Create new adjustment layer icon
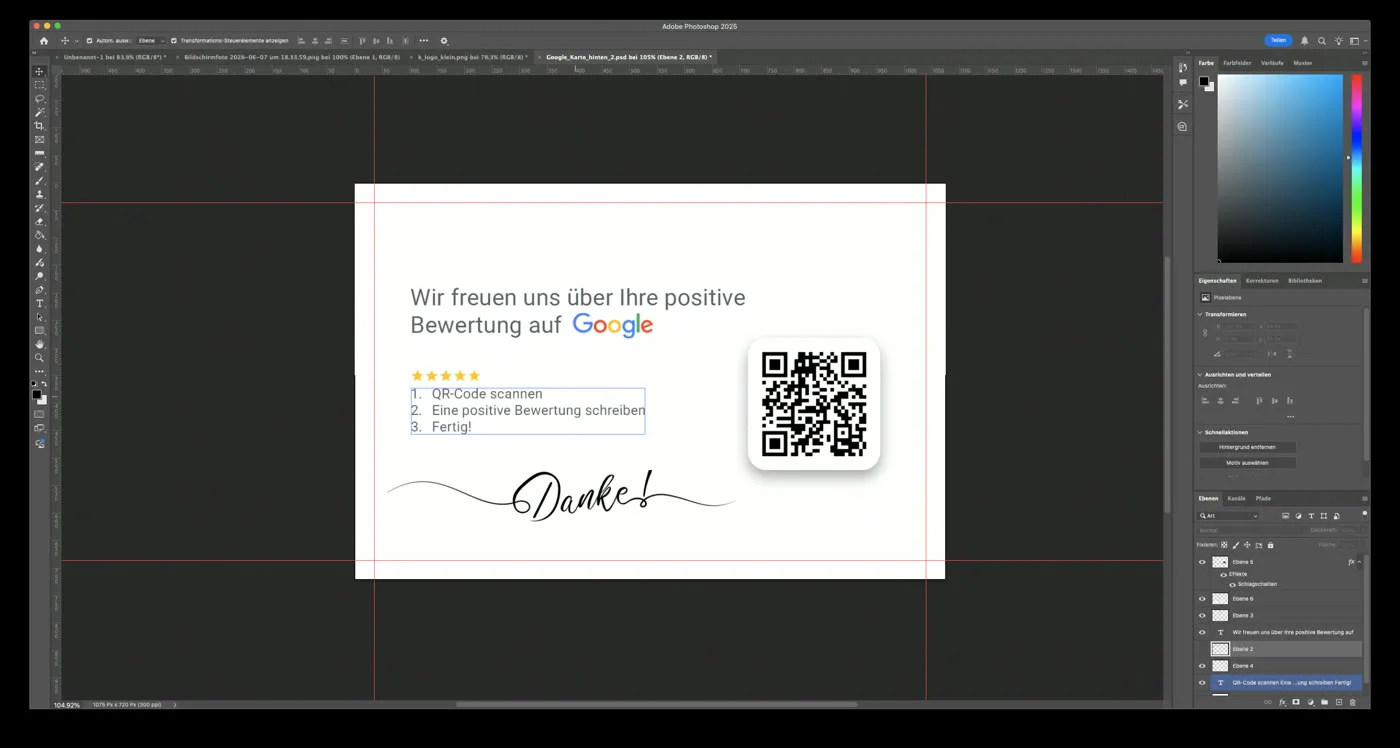Image resolution: width=1400 pixels, height=748 pixels. point(1310,702)
